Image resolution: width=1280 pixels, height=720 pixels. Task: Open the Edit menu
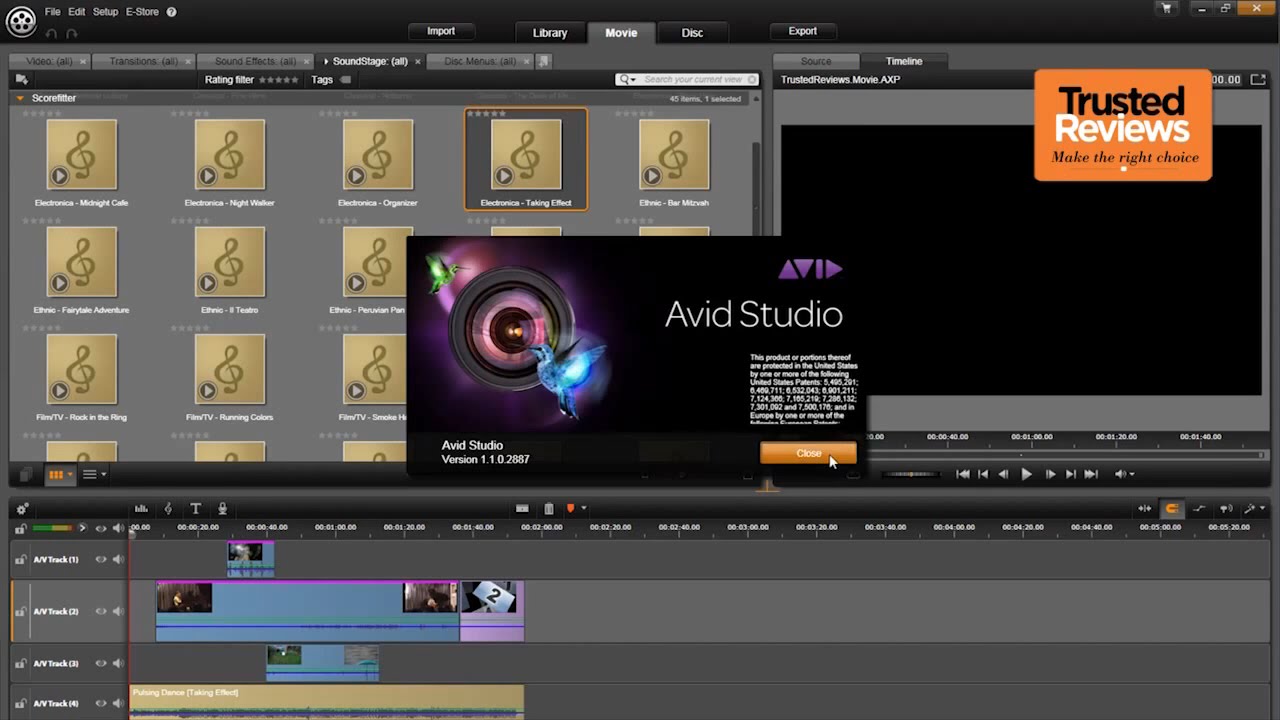click(x=76, y=12)
